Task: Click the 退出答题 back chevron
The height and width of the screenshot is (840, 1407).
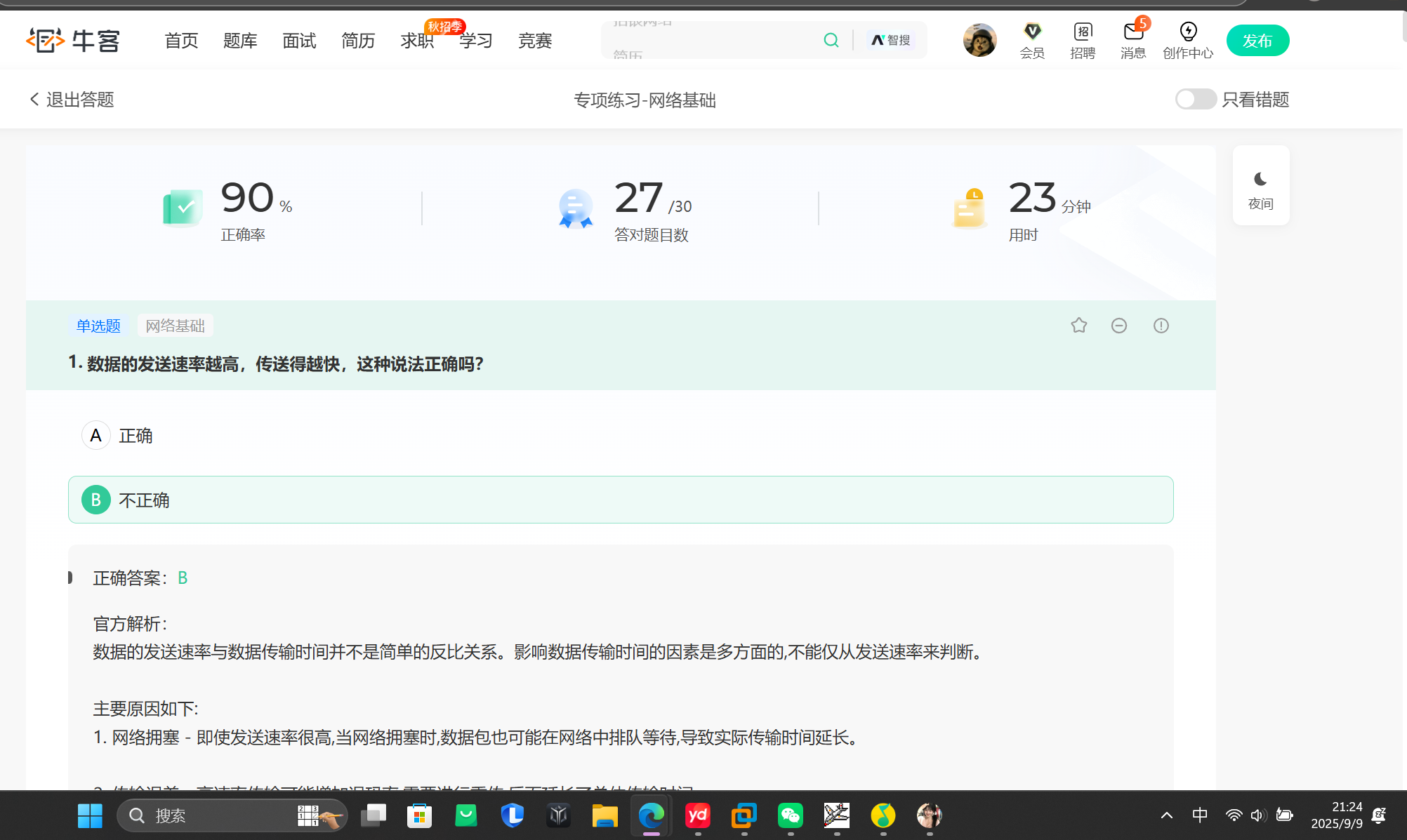Action: click(34, 99)
